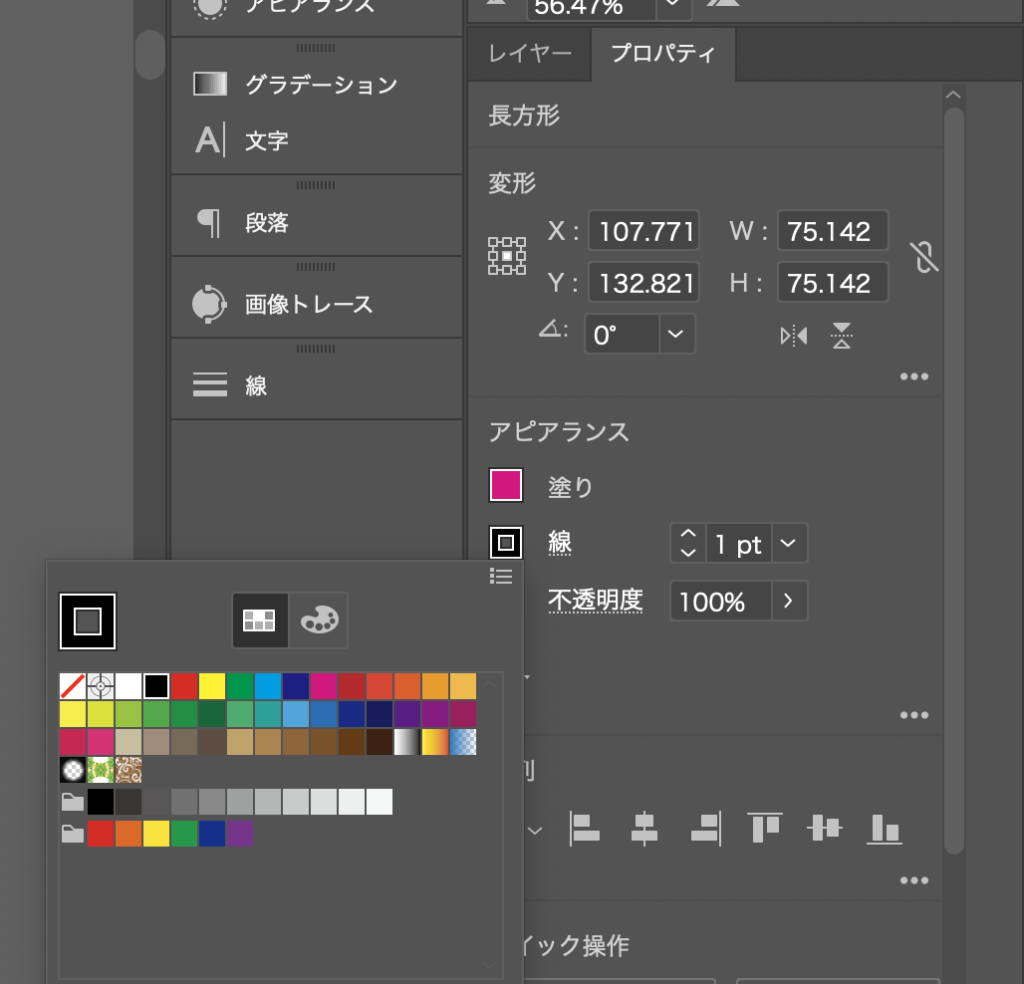Open the rotation angle dropdown
This screenshot has height=984, width=1024.
click(676, 334)
